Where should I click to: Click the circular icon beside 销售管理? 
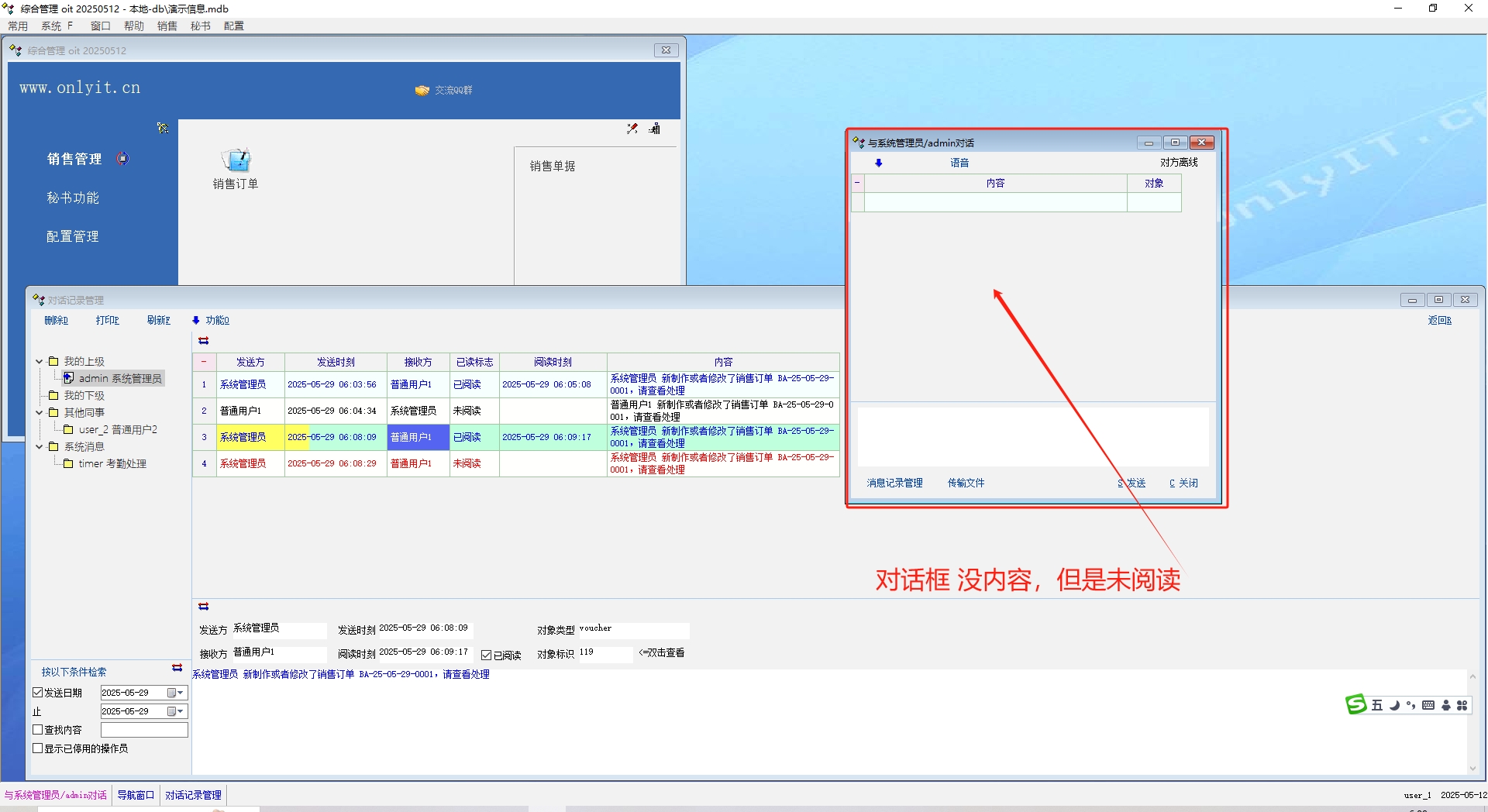tap(122, 159)
